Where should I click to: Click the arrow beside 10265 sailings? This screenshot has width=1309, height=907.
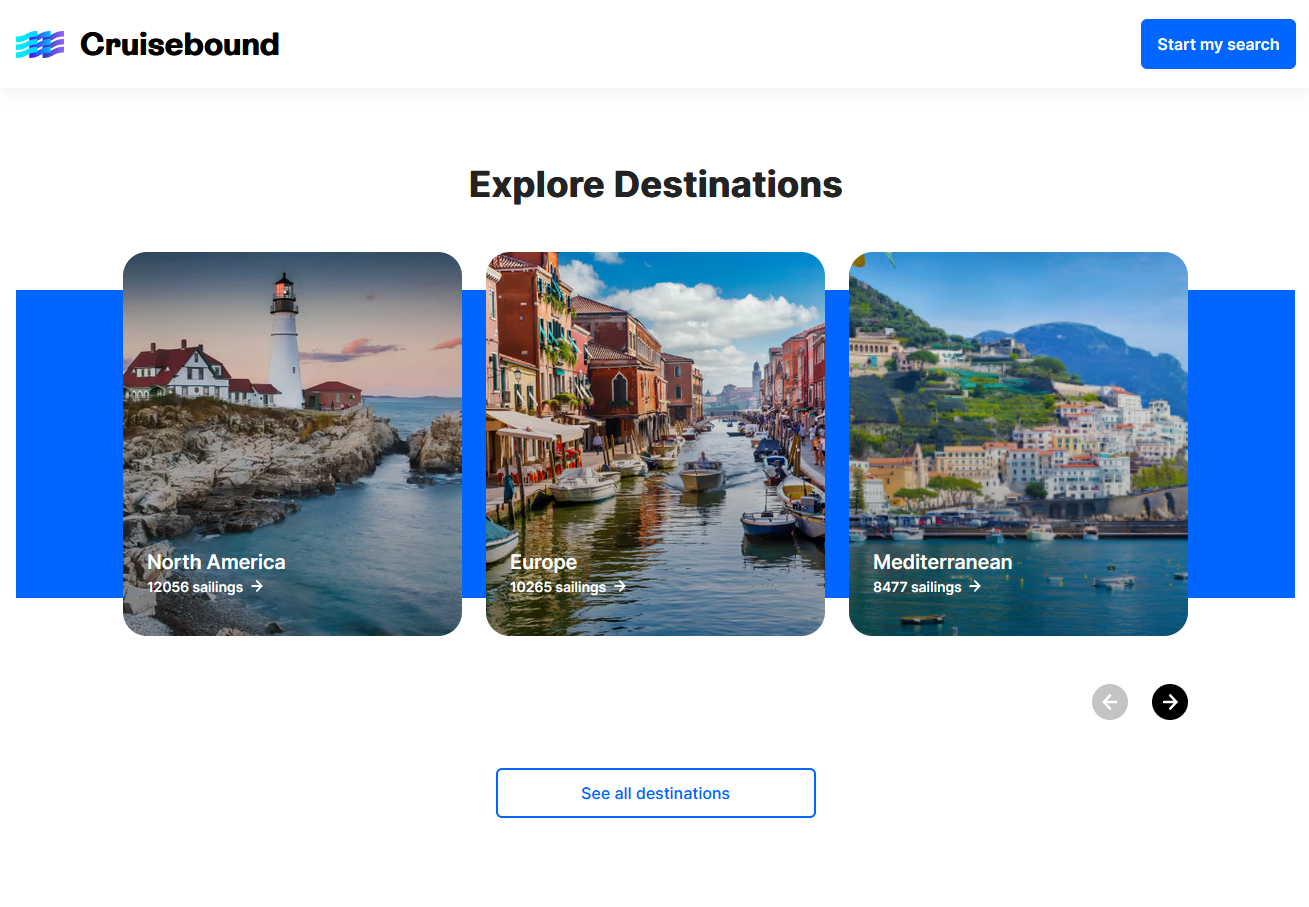620,586
